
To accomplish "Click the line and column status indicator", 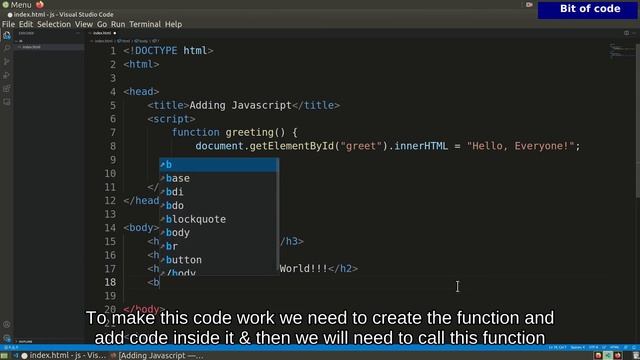I will pos(557,347).
